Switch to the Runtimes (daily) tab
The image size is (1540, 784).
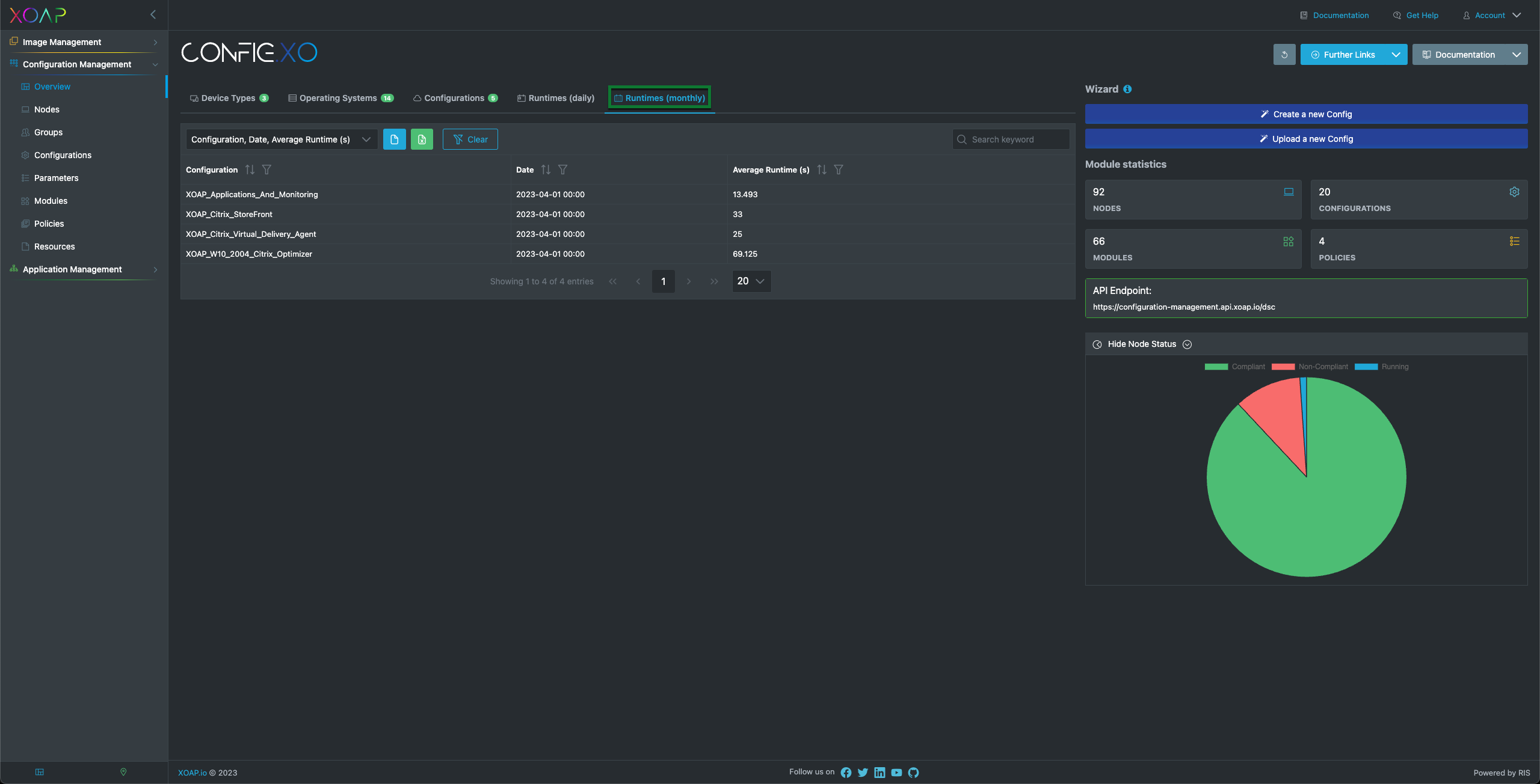556,98
